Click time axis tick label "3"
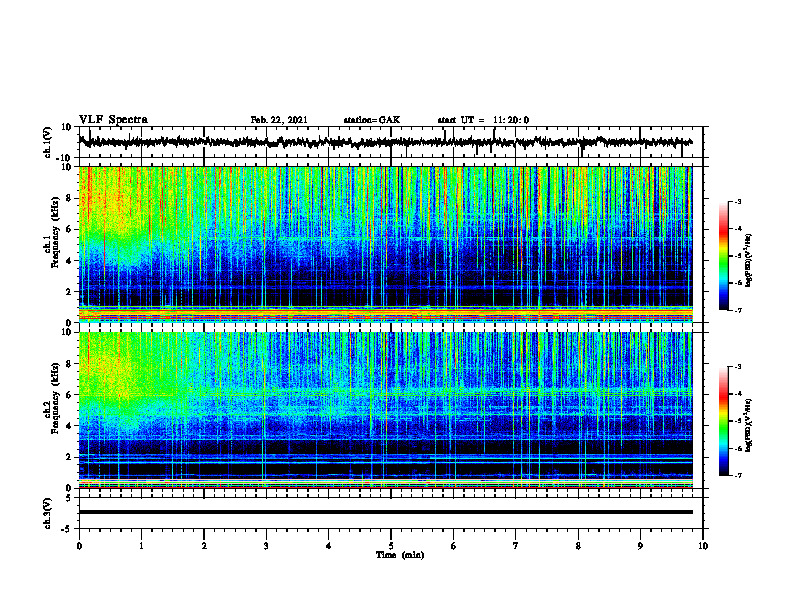The height and width of the screenshot is (612, 792). [x=266, y=546]
